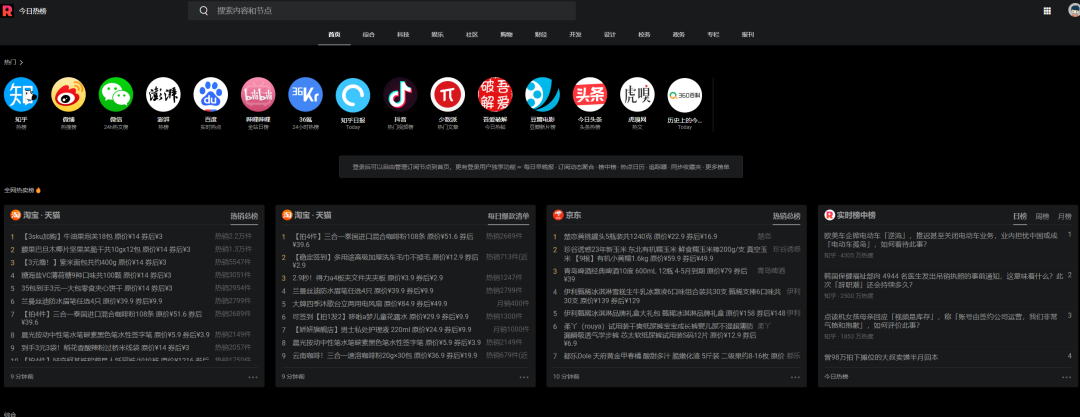Open the login tip banner about 订阅节点
The height and width of the screenshot is (417, 1080).
541,167
